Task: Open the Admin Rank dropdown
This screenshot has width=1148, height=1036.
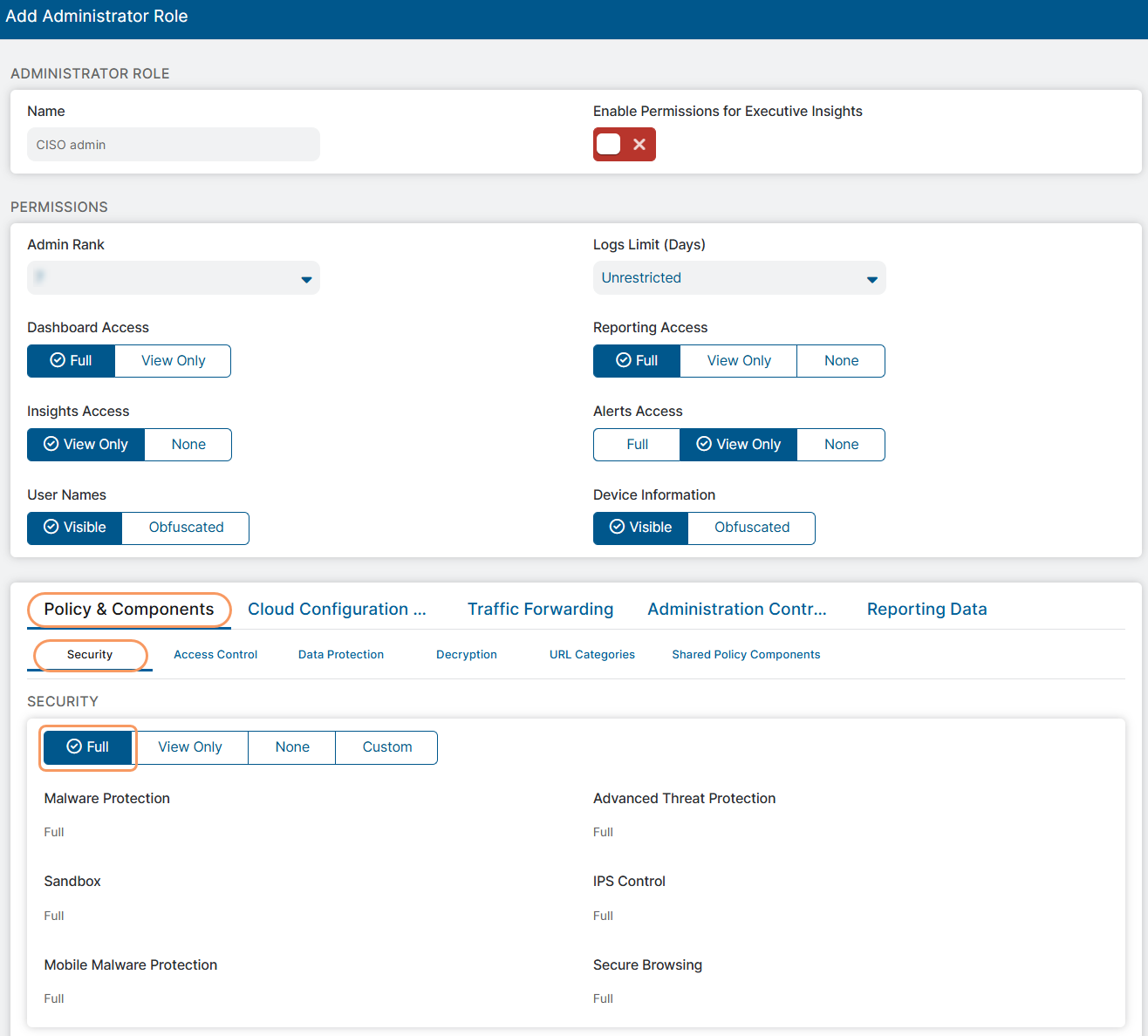Action: coord(174,278)
